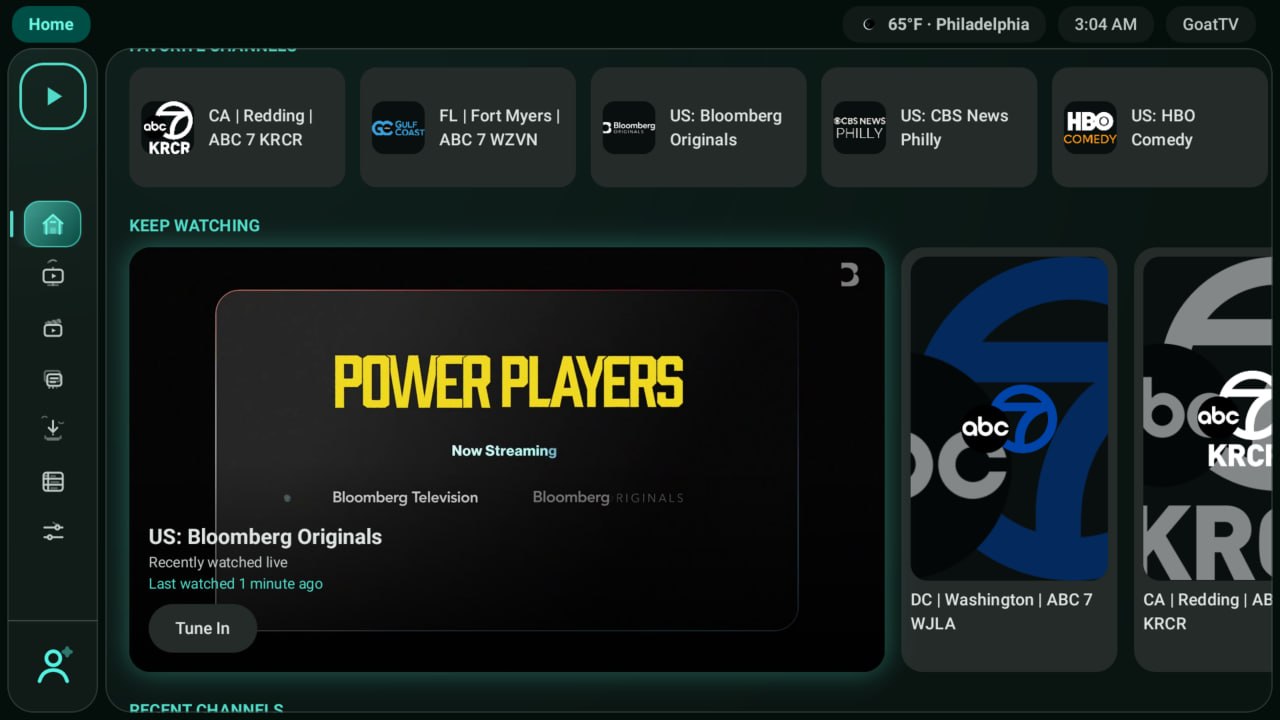
Task: Click the HBO Comedy logo
Action: coord(1090,128)
